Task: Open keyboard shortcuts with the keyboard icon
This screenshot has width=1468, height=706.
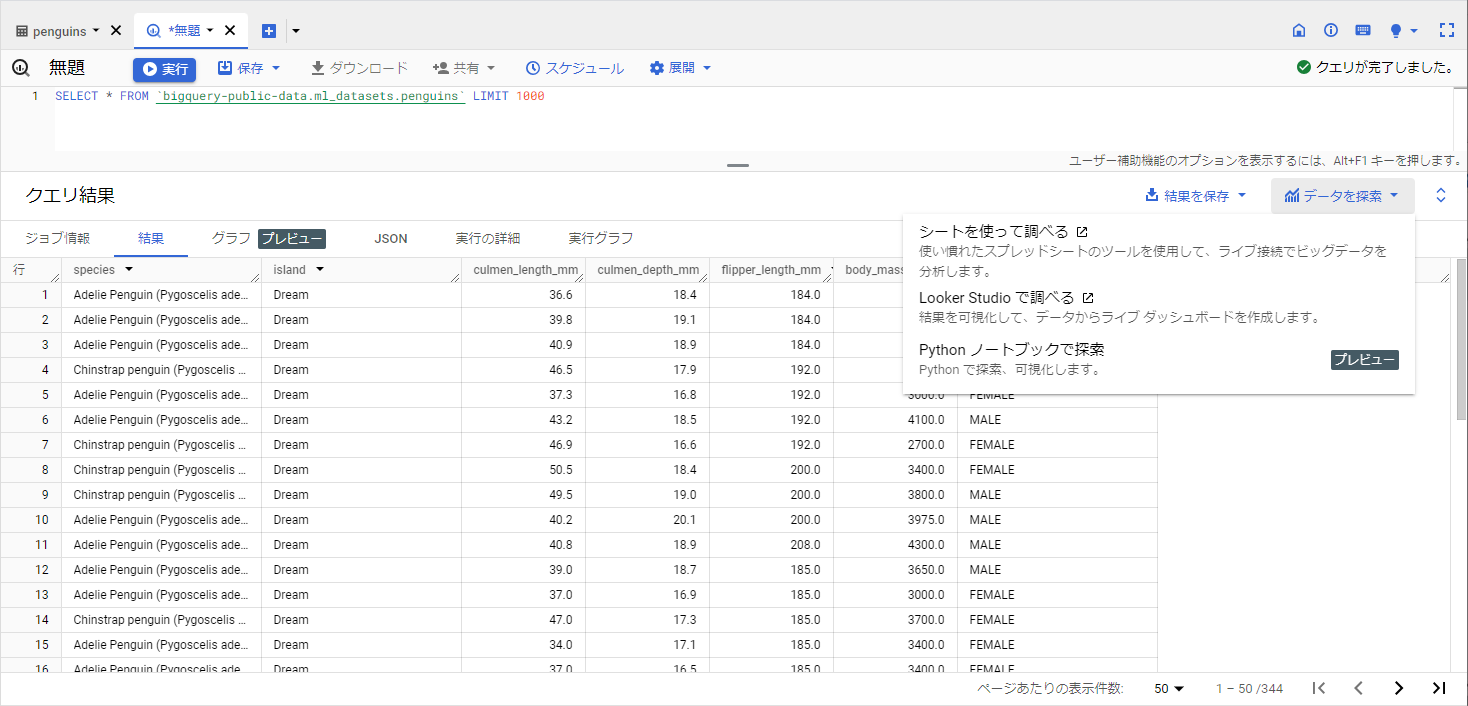Action: (x=1362, y=30)
